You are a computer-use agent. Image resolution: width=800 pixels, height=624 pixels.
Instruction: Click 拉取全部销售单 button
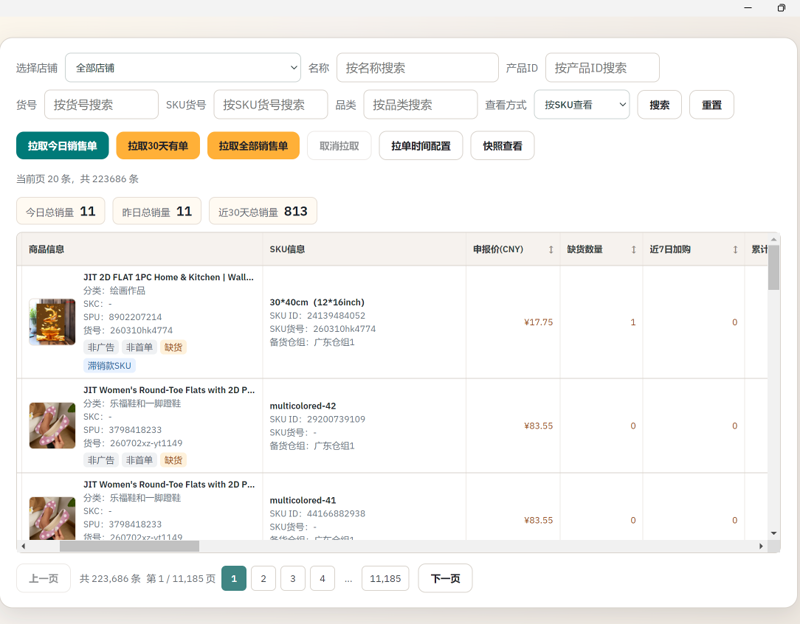253,146
